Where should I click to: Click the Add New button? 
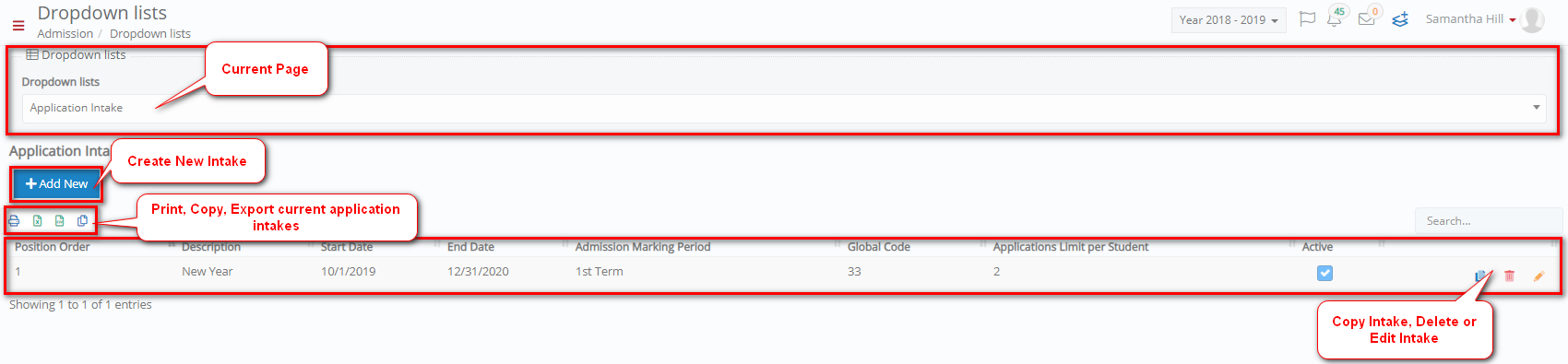57,184
